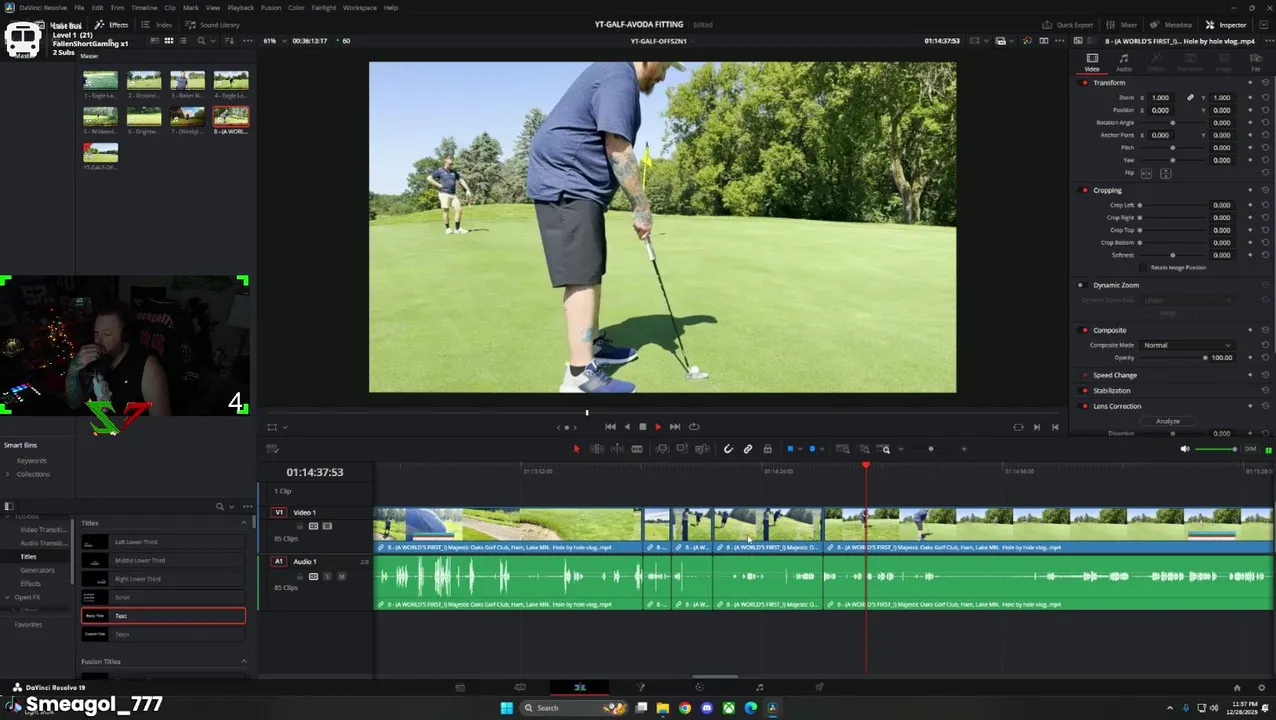Click Flip horizontal icon in Transform
This screenshot has width=1276, height=720.
click(x=1146, y=173)
